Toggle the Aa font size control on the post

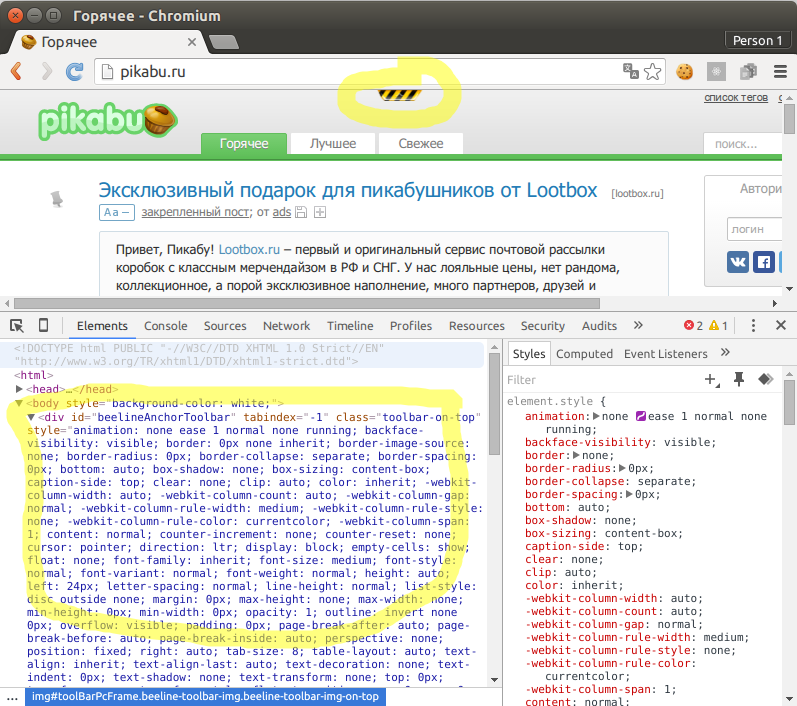point(116,212)
